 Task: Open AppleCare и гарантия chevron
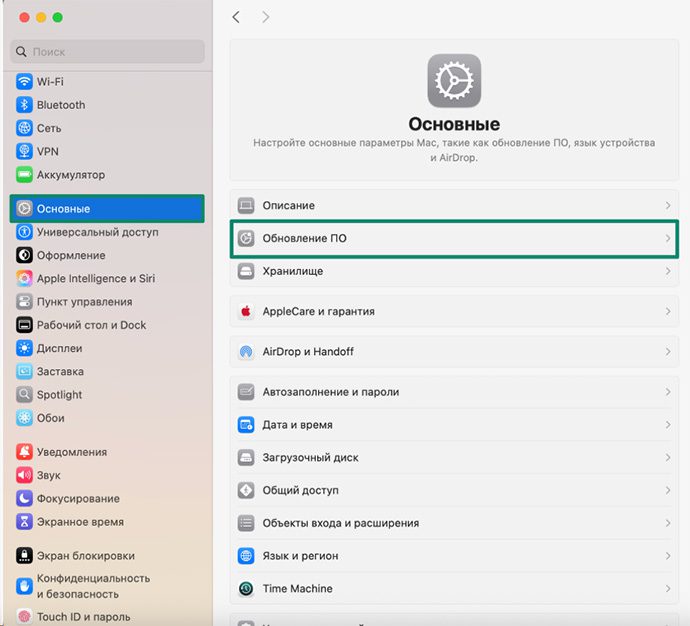[668, 311]
